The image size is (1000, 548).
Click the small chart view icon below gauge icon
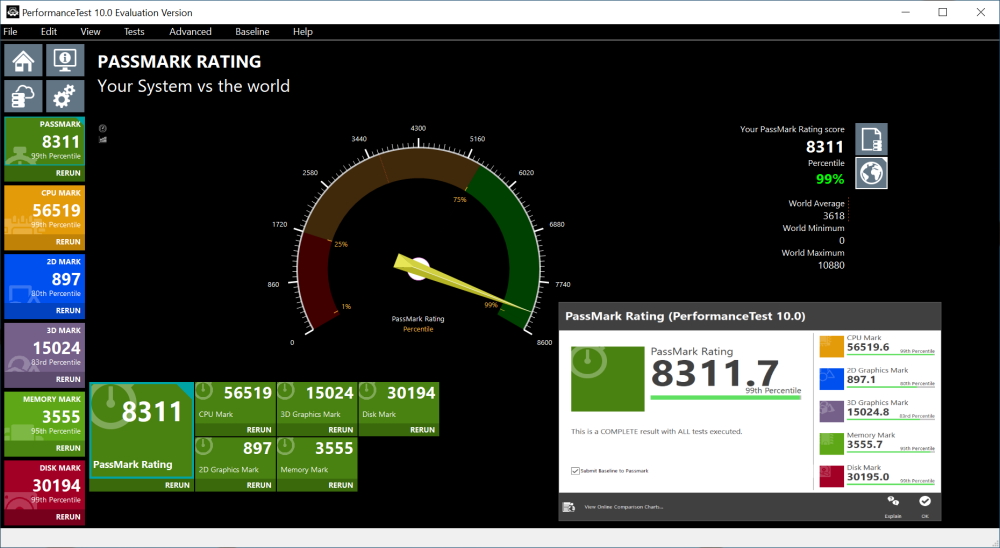(102, 140)
